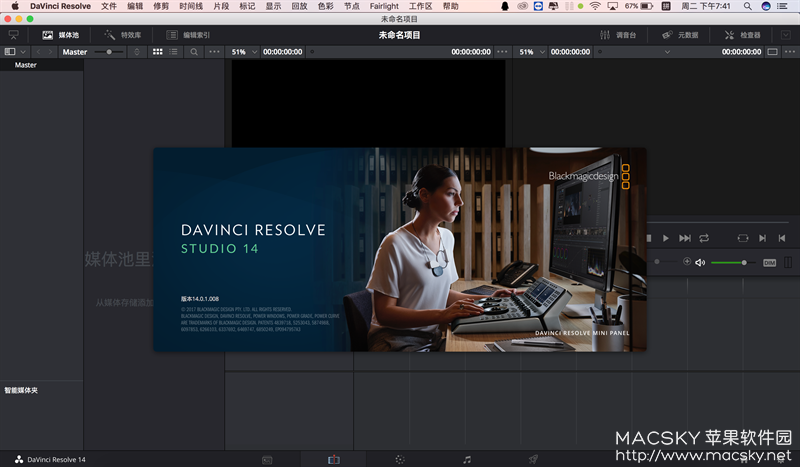800x467 pixels.
Task: Dismiss the DaVinci Resolve Studio 14 splash screen
Action: pyautogui.click(x=399, y=250)
